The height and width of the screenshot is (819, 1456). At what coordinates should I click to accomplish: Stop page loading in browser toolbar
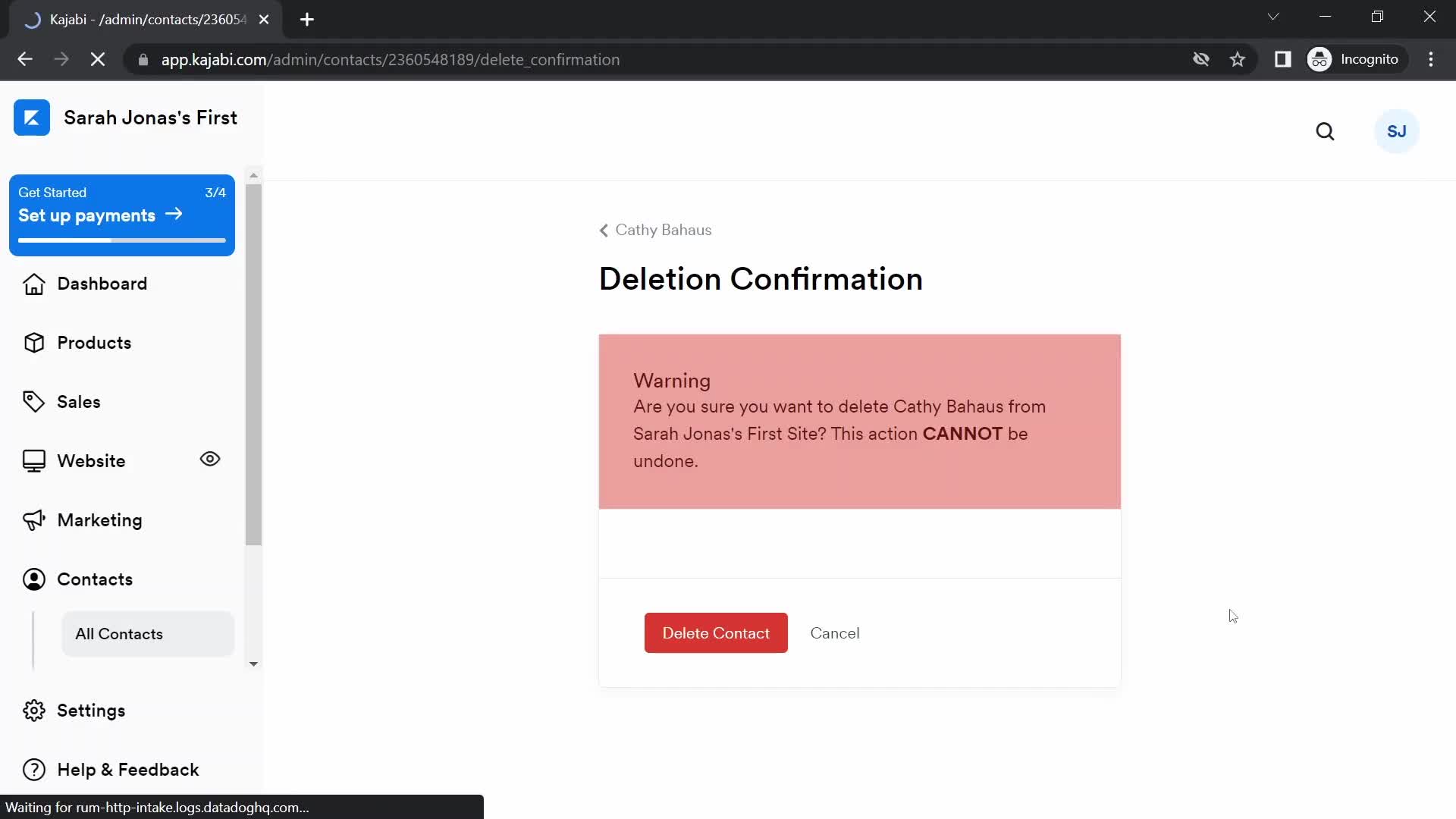pyautogui.click(x=98, y=59)
